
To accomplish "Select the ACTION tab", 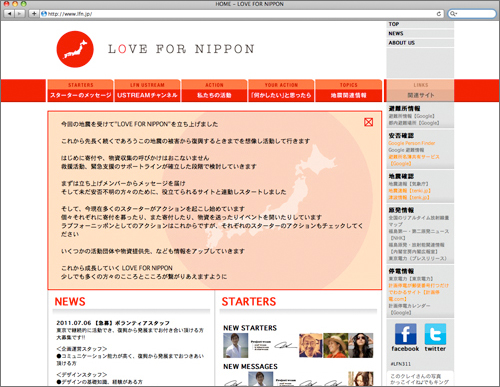I will point(214,91).
